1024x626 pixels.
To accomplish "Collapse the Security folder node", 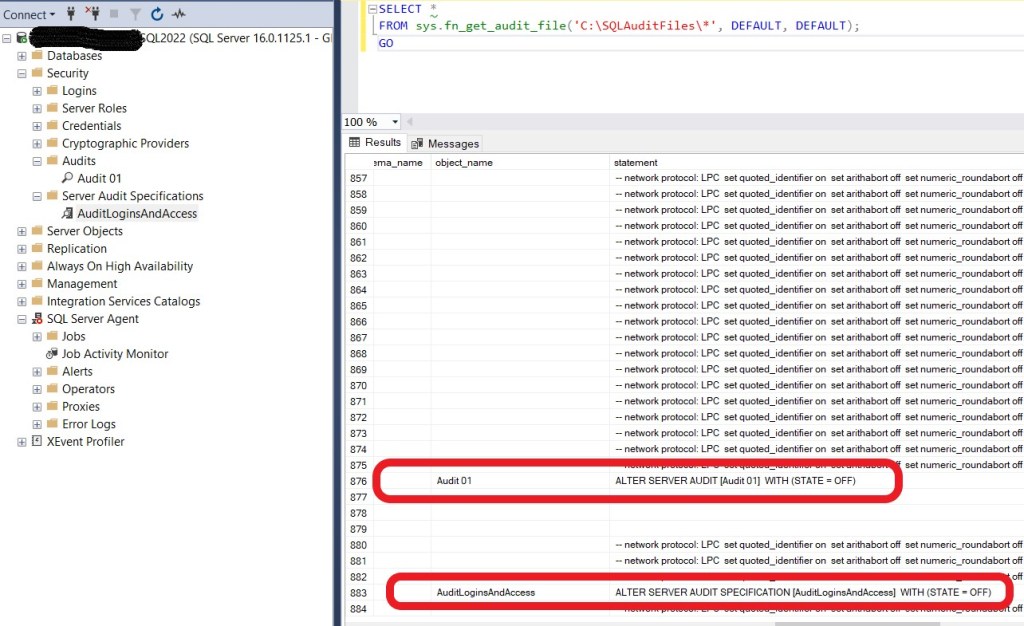I will (22, 74).
